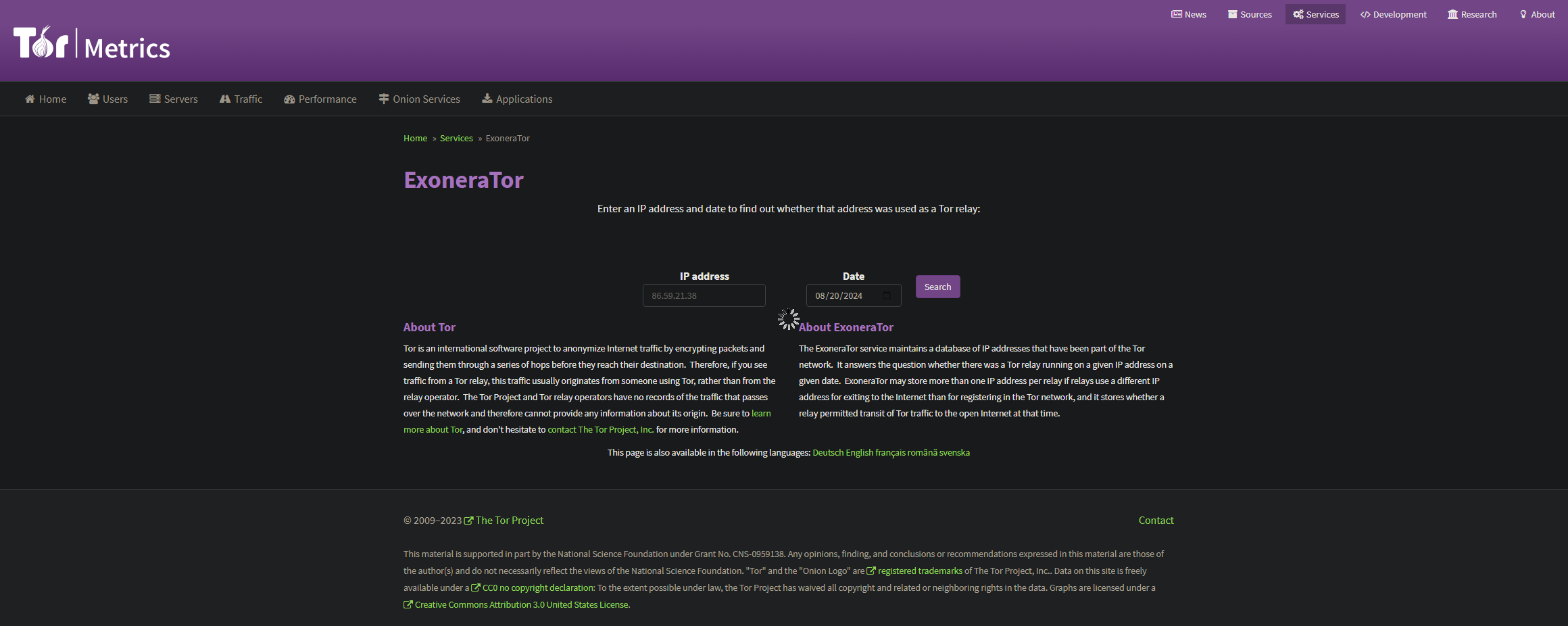Viewport: 1568px width, 626px height.
Task: Open the Traffic menu item
Action: (241, 99)
